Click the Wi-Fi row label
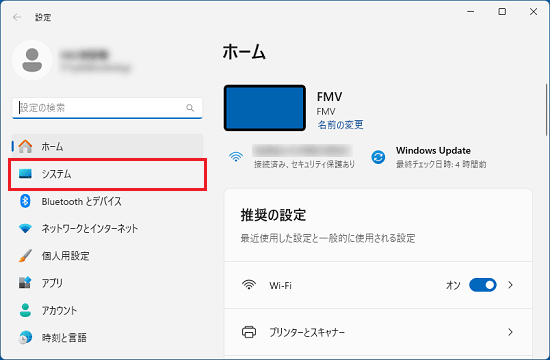550x360 pixels. click(280, 285)
